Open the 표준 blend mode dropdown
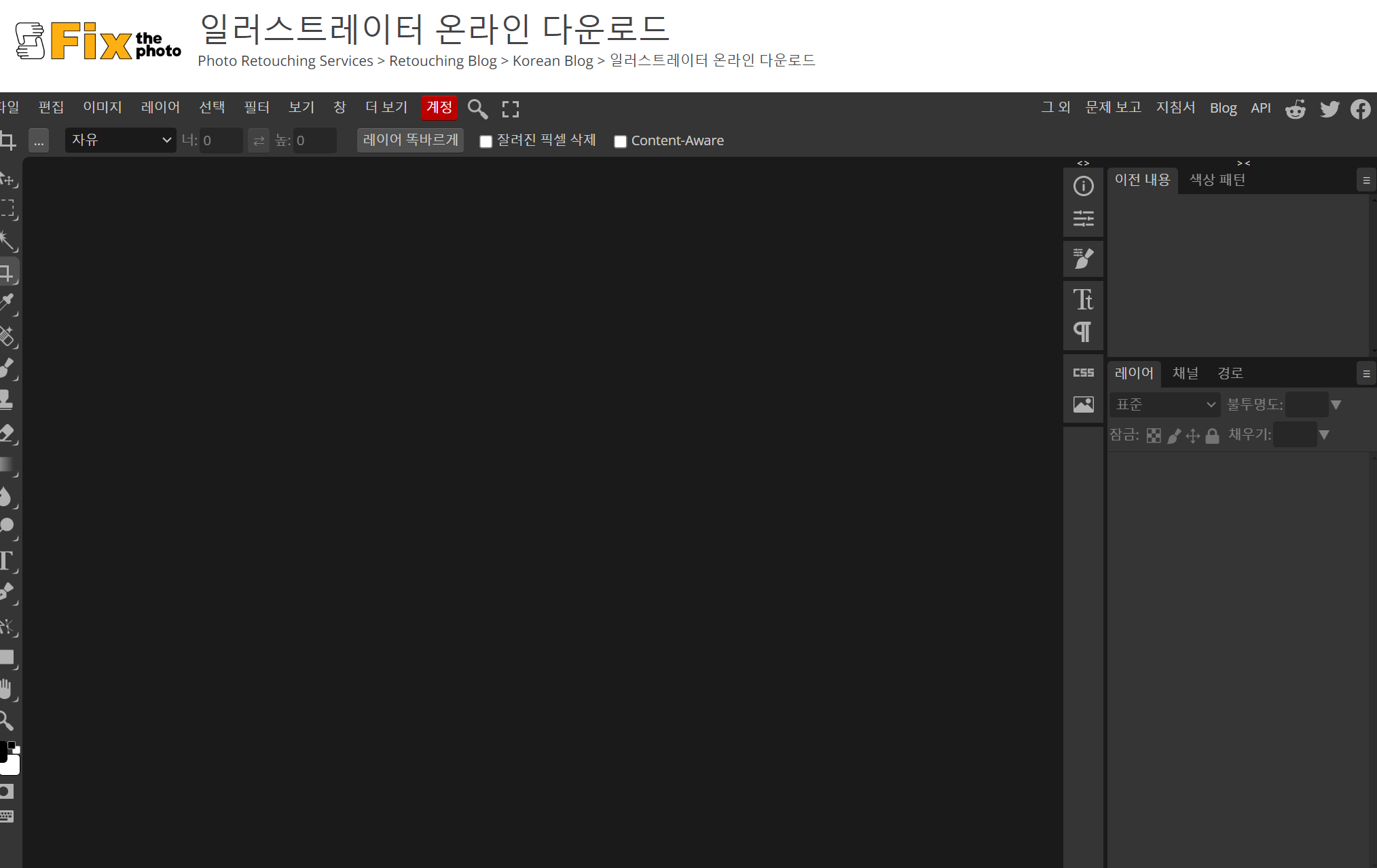1377x868 pixels. 1164,404
